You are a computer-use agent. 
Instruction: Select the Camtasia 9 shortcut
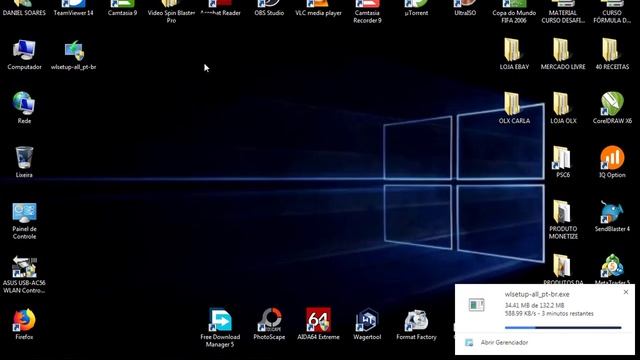[122, 8]
